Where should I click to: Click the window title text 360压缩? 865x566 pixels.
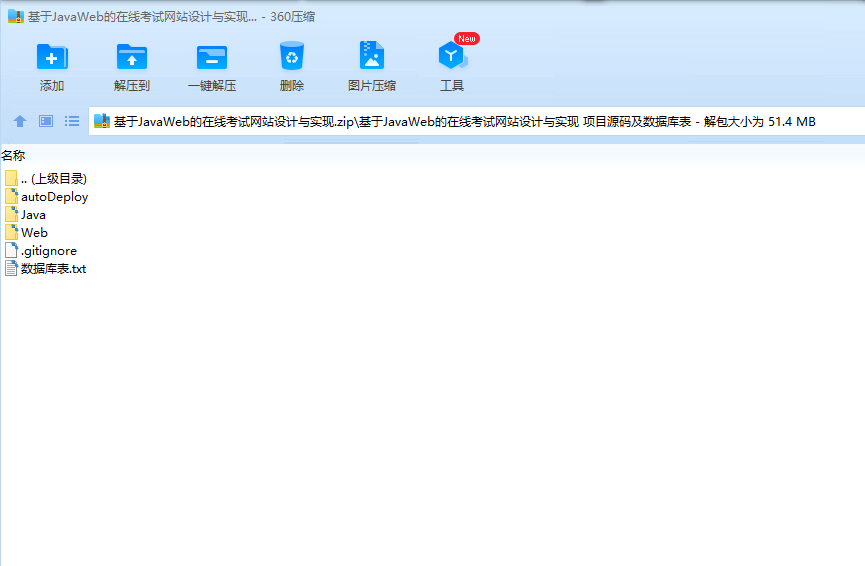(292, 17)
